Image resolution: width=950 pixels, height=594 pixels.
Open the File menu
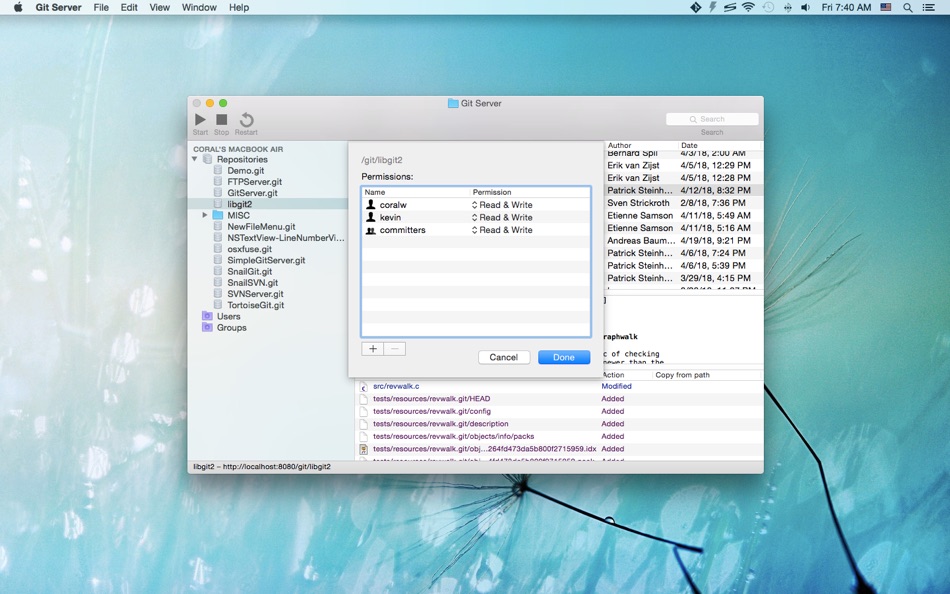[x=101, y=7]
